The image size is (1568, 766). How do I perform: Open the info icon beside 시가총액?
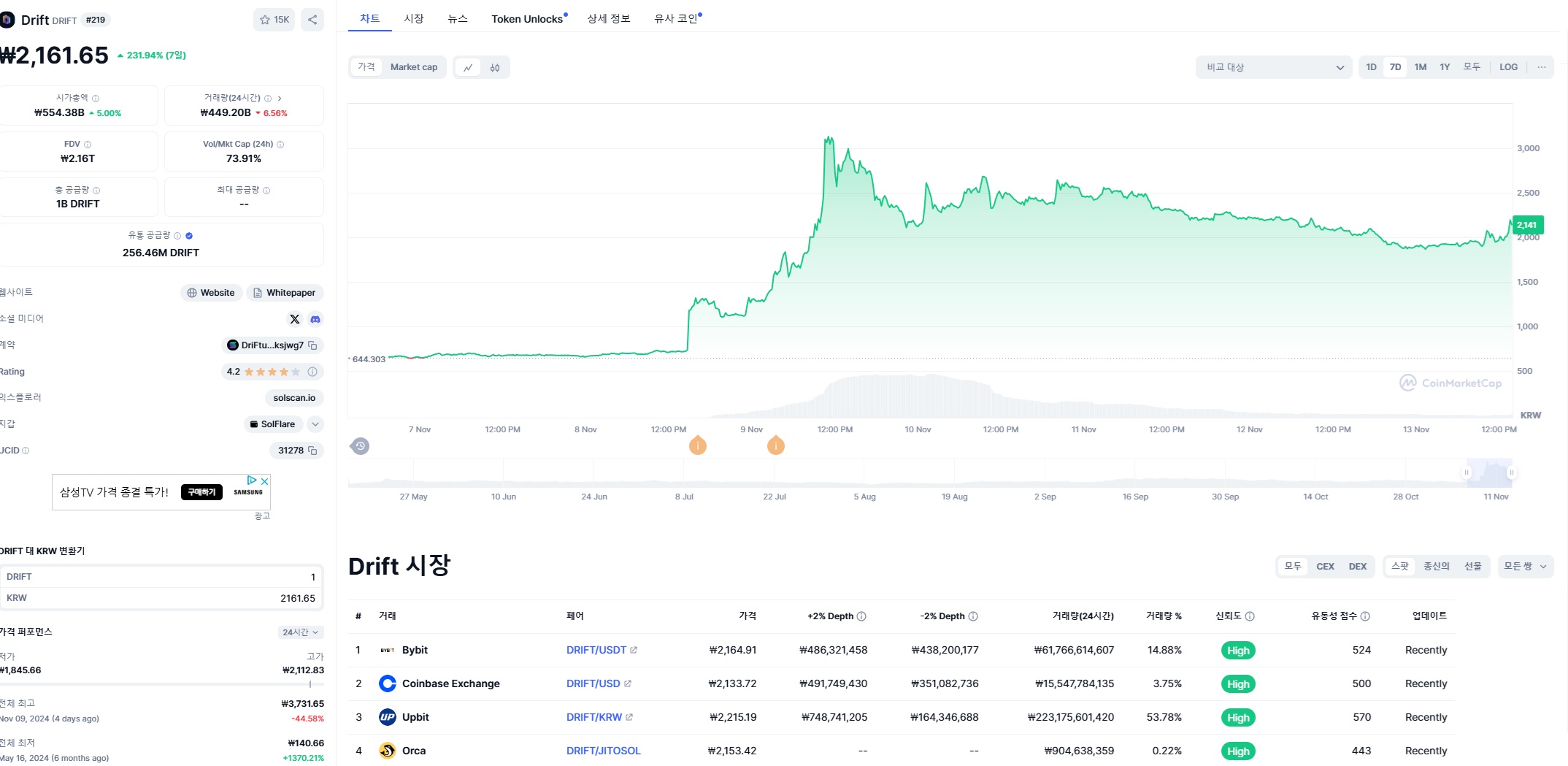[96, 99]
